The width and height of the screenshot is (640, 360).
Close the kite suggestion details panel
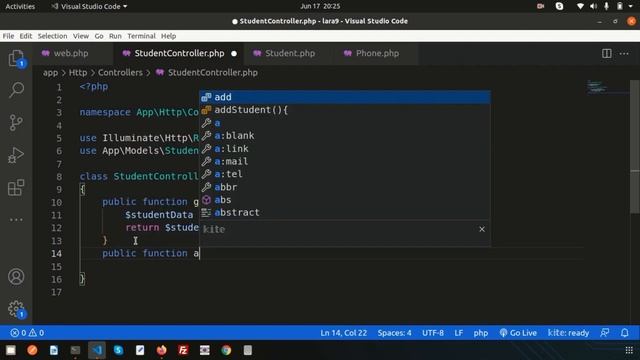[x=482, y=229]
